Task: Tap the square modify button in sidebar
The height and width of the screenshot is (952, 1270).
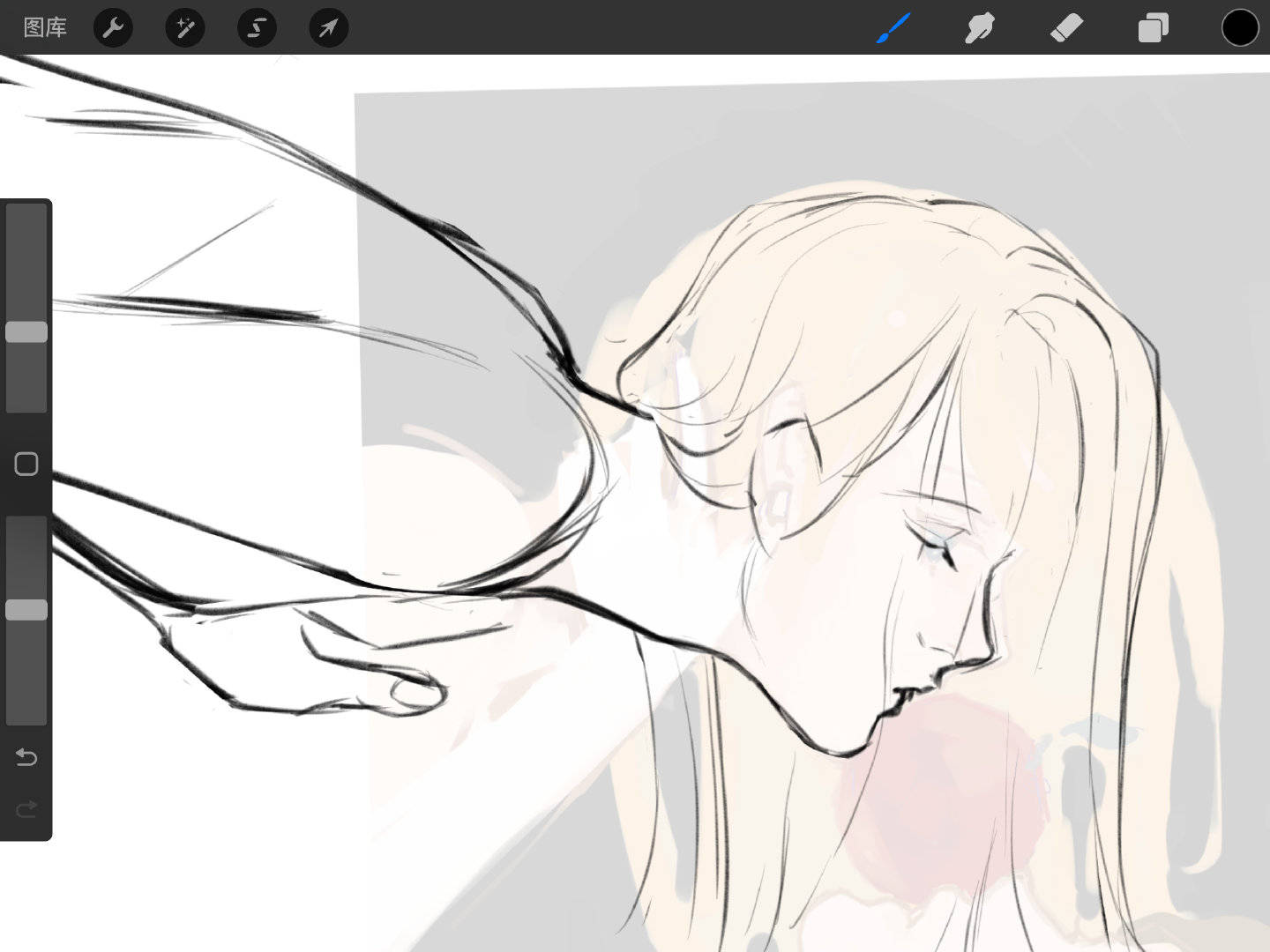Action: pos(26,464)
